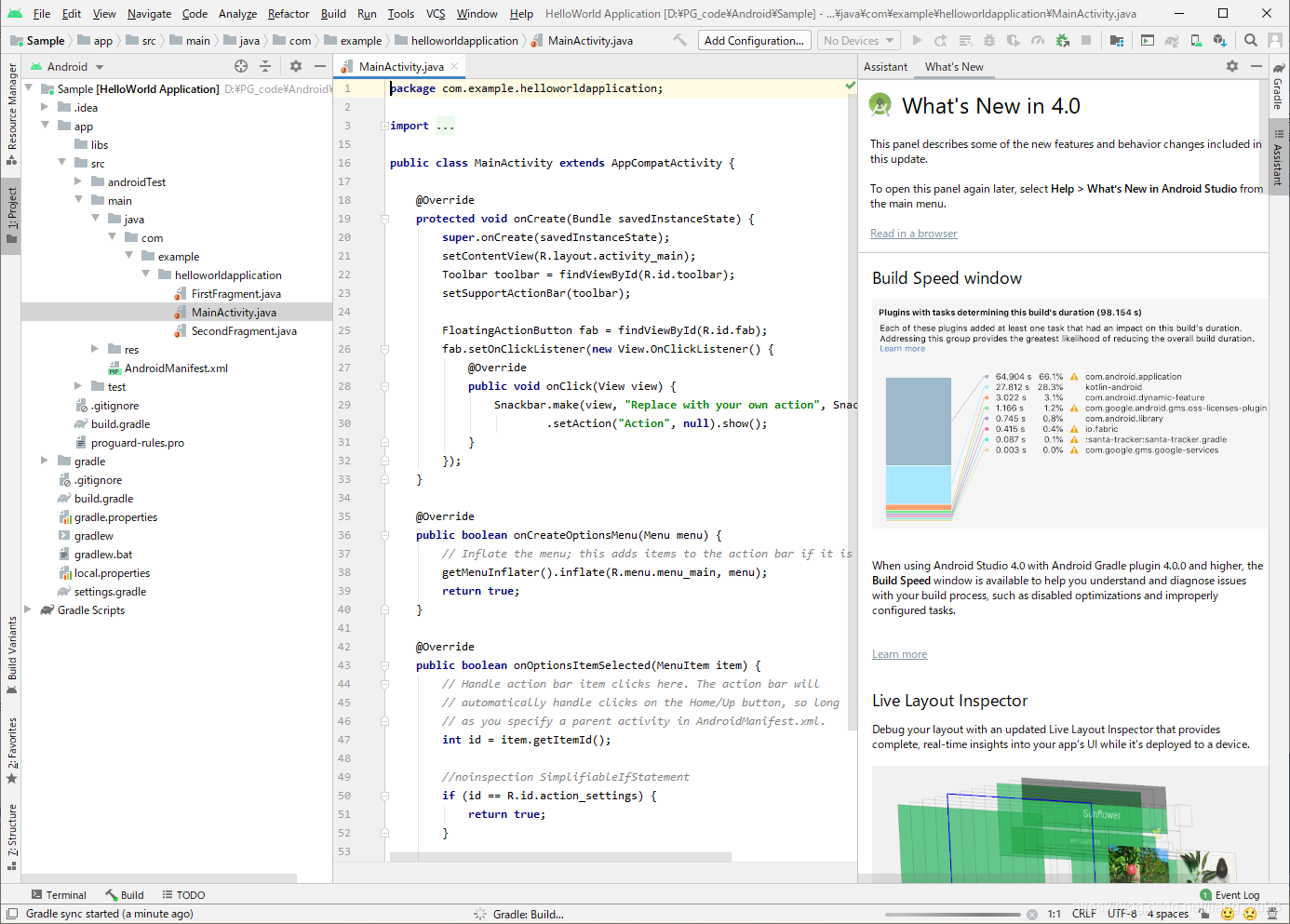The image size is (1290, 924).
Task: Click the sad smiley feedback icon
Action: coord(1250,914)
